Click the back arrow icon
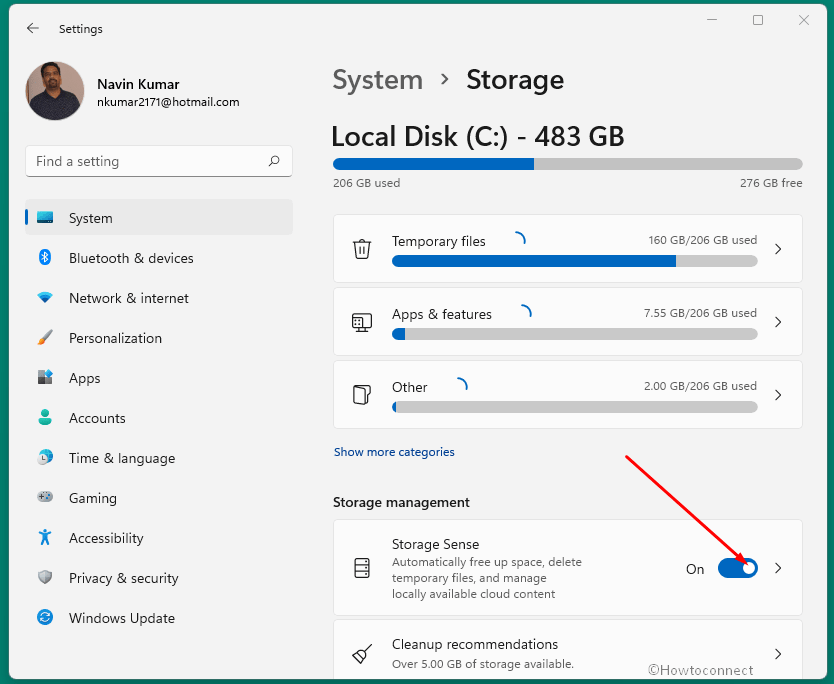 point(33,28)
